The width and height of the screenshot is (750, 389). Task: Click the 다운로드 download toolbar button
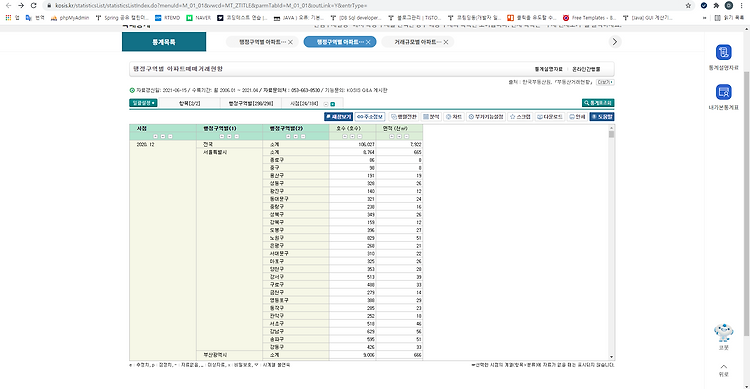pos(550,117)
